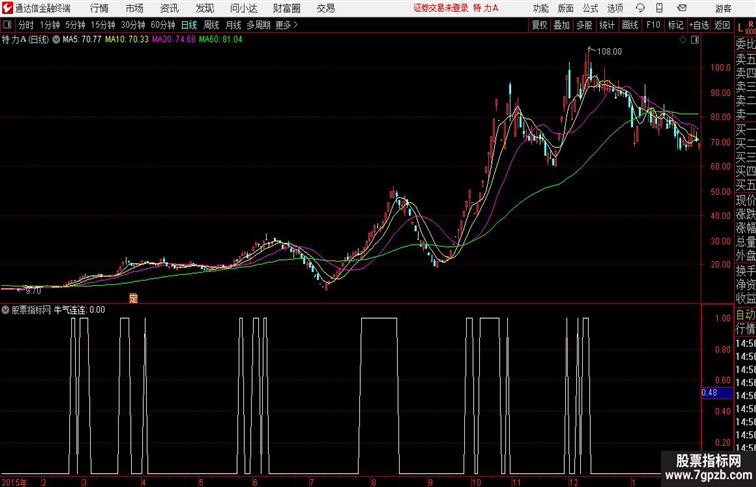Open the F10 company info button
756x487 pixels.
[653, 25]
